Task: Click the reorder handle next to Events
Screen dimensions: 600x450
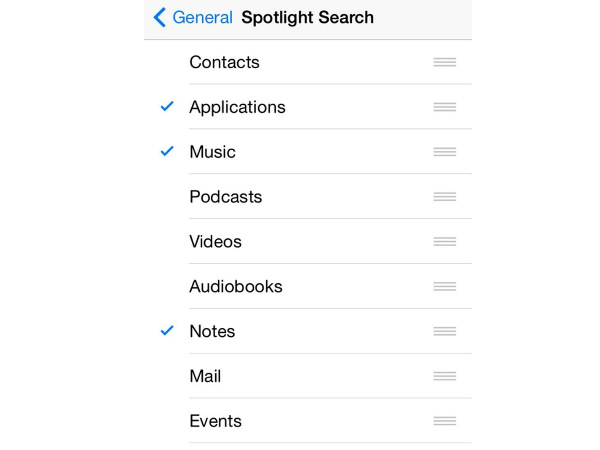Action: coord(445,421)
